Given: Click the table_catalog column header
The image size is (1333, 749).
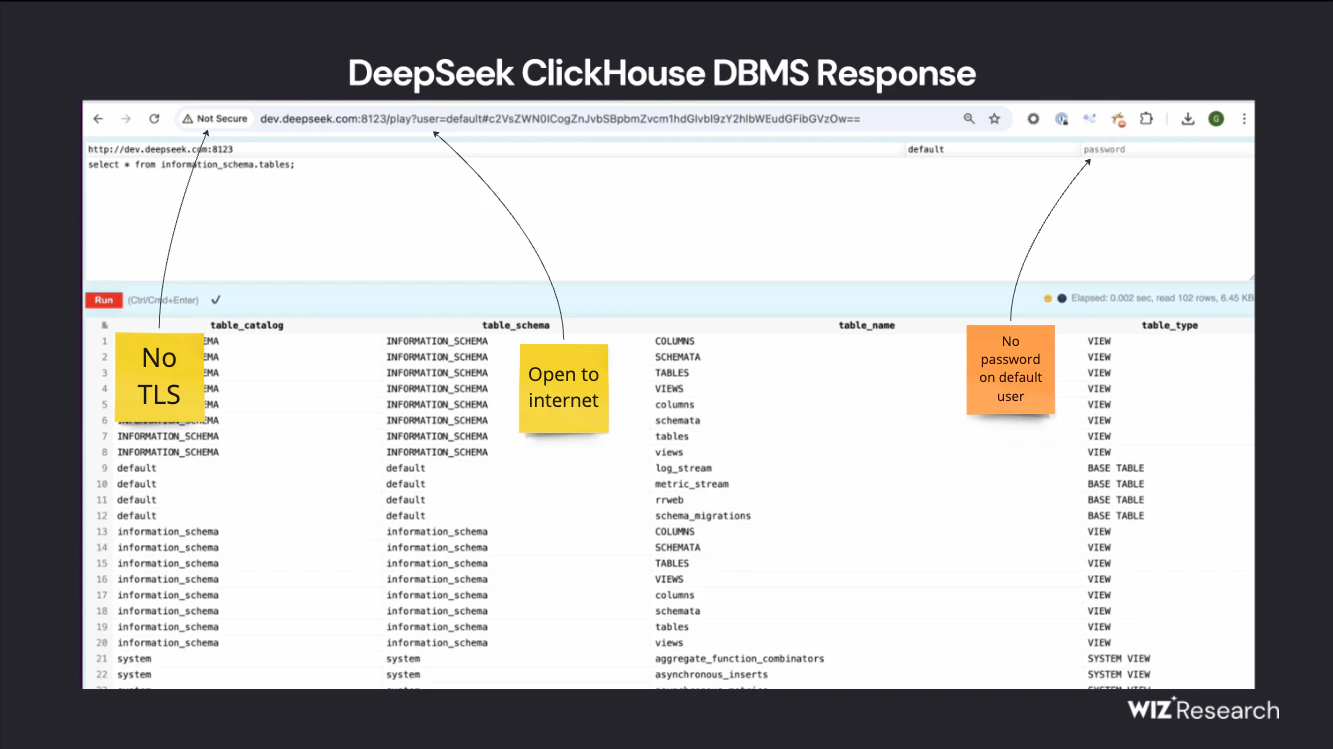Looking at the screenshot, I should click(247, 325).
